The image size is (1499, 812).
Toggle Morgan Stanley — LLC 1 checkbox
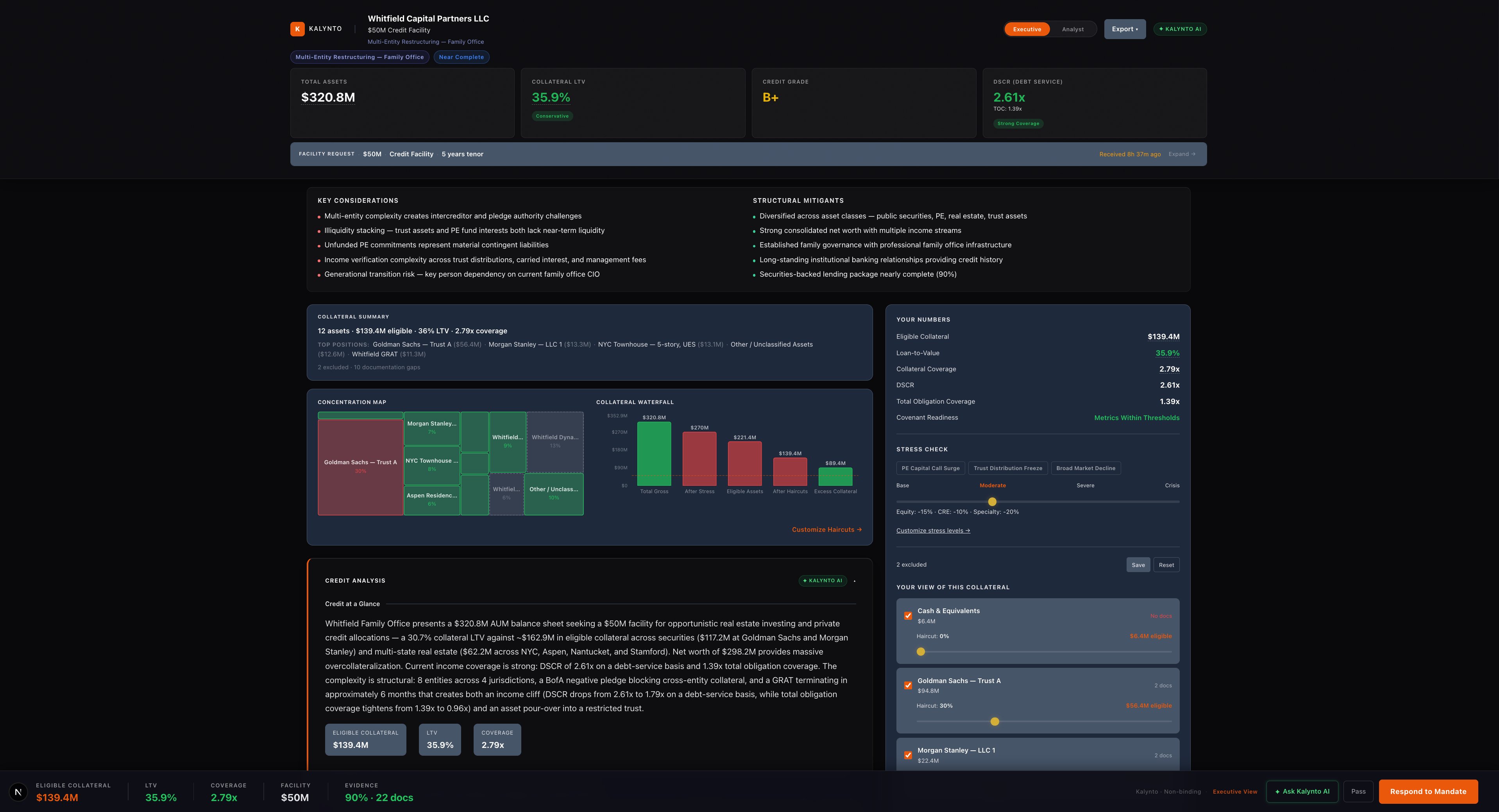coord(908,755)
